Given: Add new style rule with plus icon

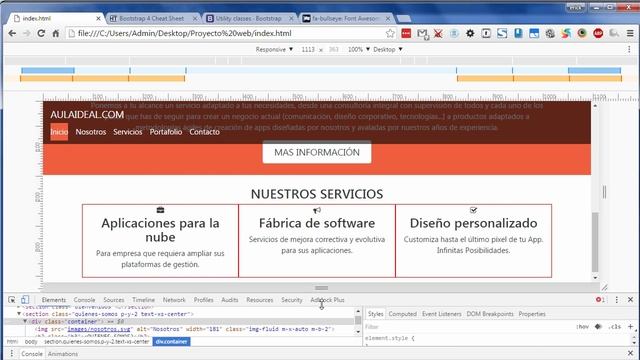Looking at the screenshot, I should coord(630,327).
